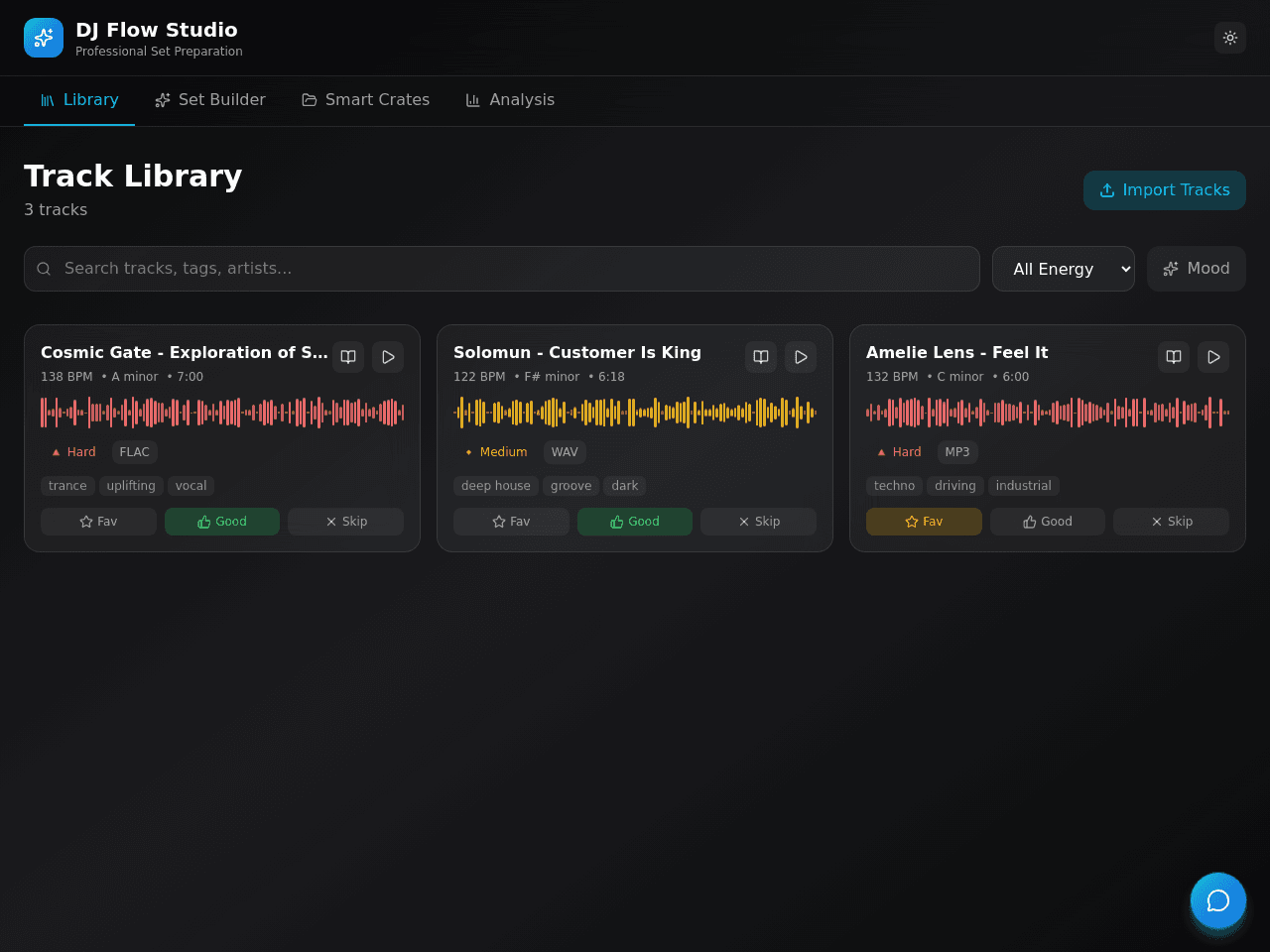This screenshot has height=952, width=1270.
Task: Toggle Good rating on Cosmic Gate track
Action: coord(222,522)
